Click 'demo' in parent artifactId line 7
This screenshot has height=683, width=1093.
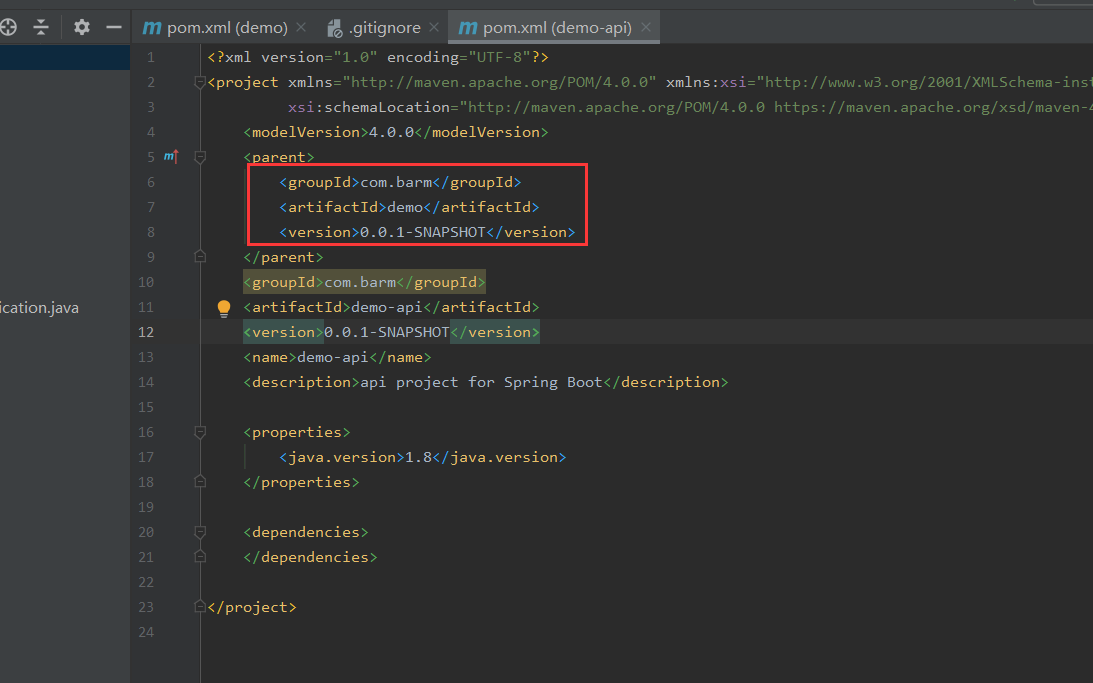405,208
